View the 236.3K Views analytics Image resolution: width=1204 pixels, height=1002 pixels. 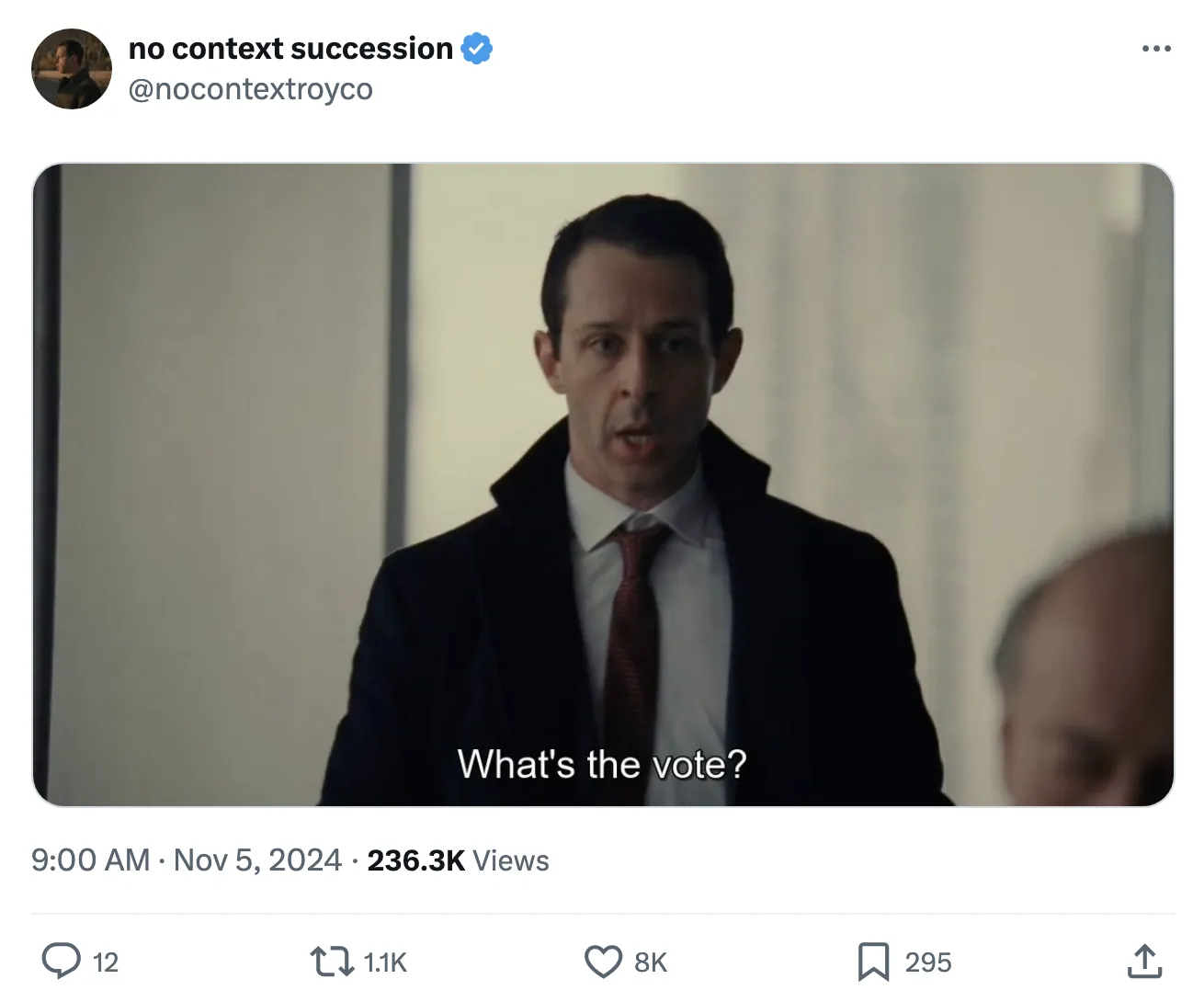pyautogui.click(x=458, y=860)
